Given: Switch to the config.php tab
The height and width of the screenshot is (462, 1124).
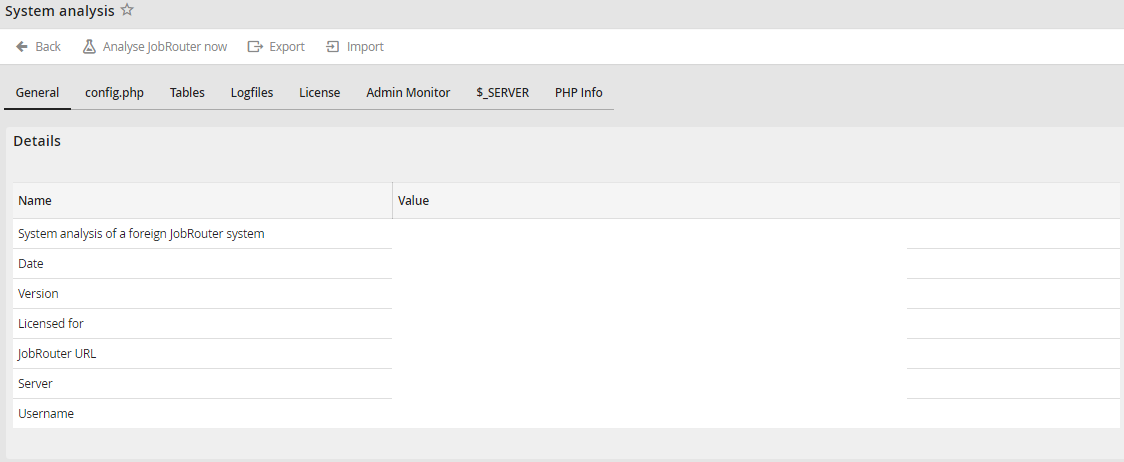Looking at the screenshot, I should pos(115,93).
